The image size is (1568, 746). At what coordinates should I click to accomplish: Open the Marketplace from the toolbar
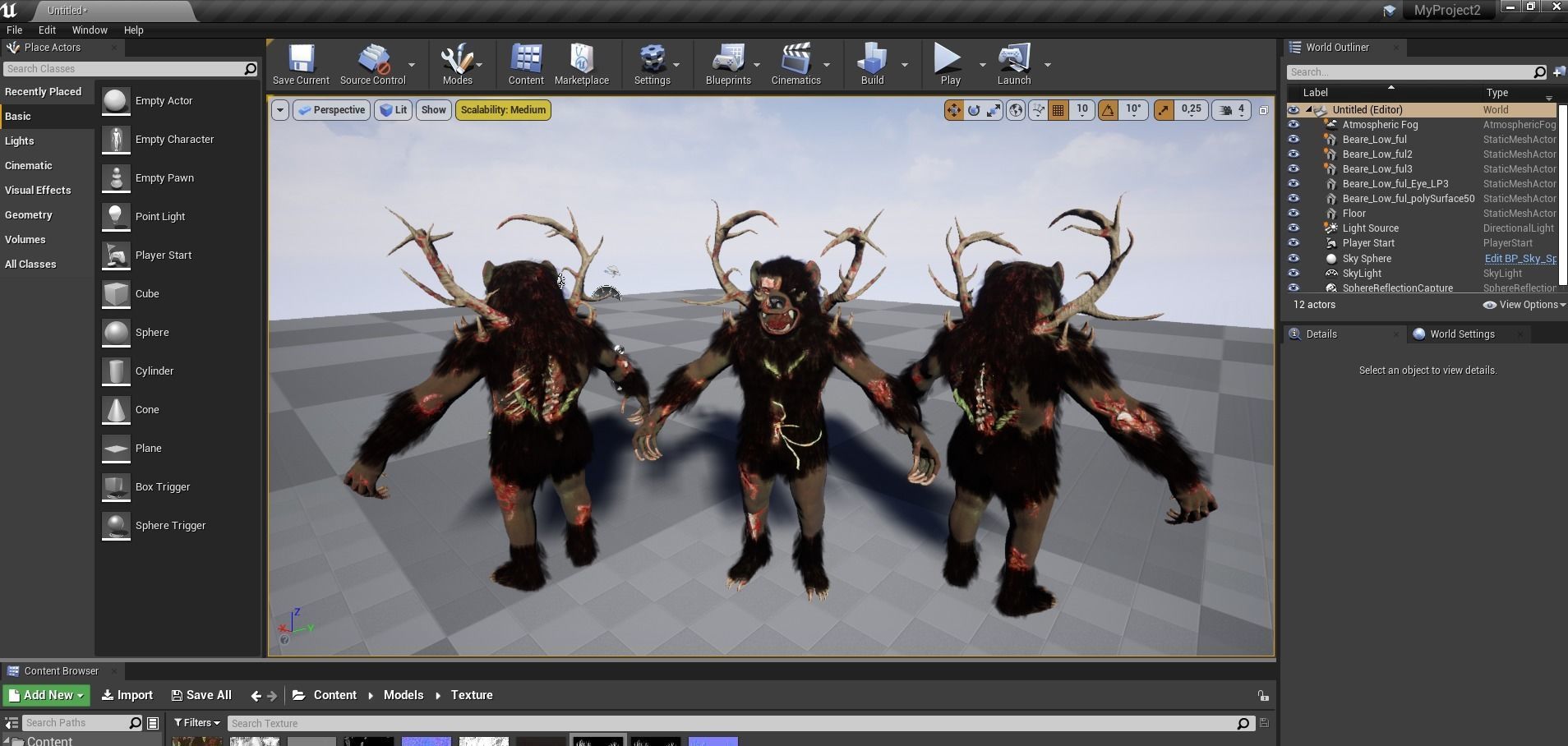click(582, 64)
